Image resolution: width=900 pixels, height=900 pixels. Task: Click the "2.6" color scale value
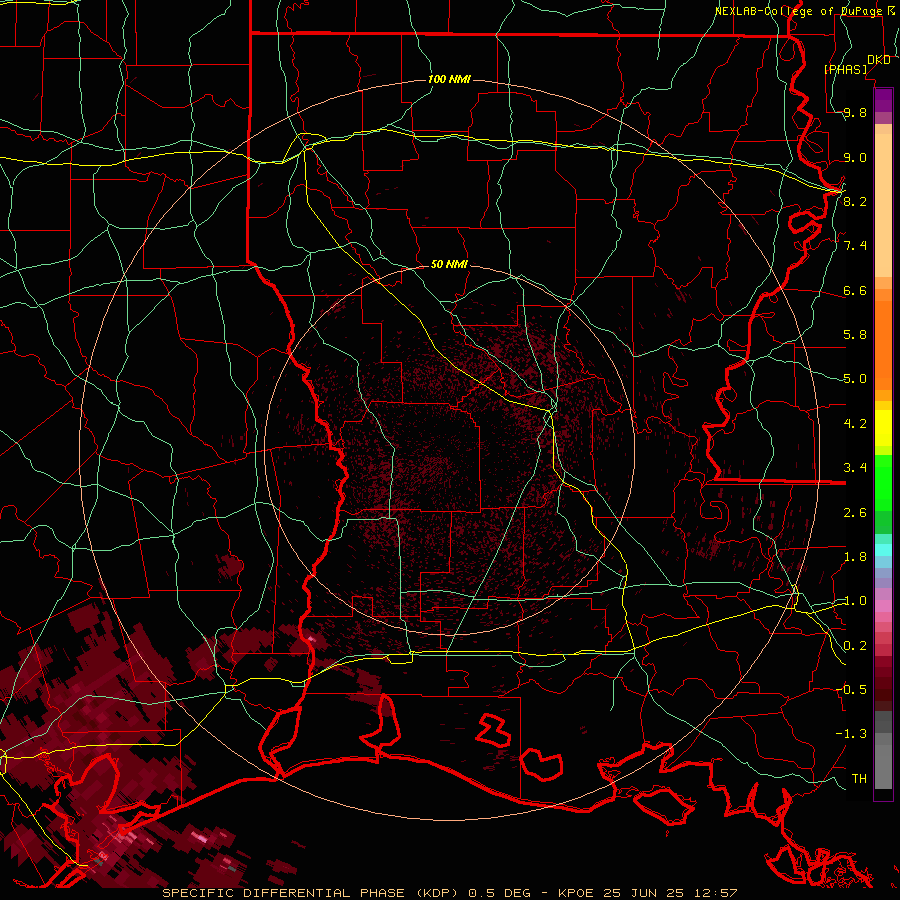tap(855, 512)
